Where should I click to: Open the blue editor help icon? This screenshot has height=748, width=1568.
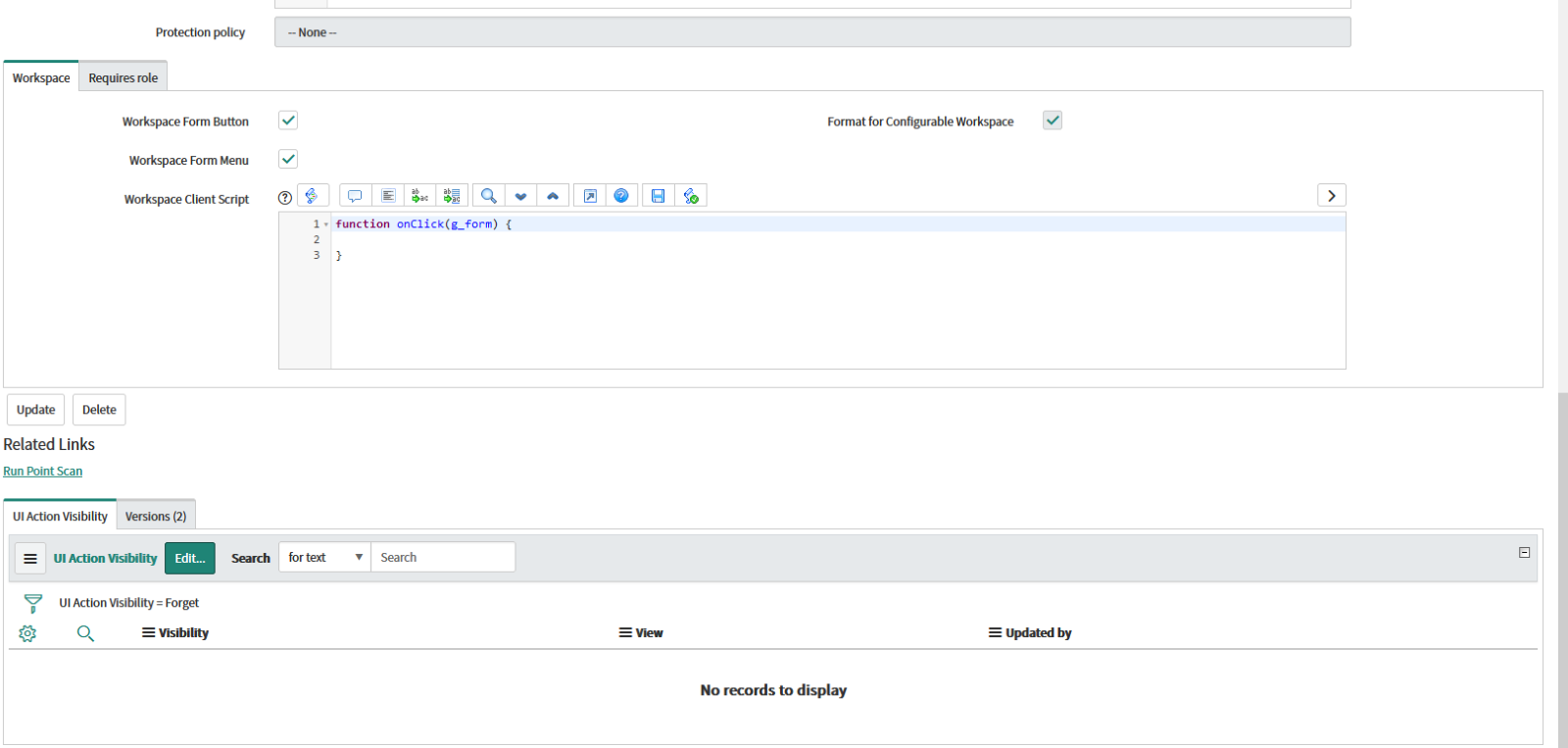[x=621, y=196]
